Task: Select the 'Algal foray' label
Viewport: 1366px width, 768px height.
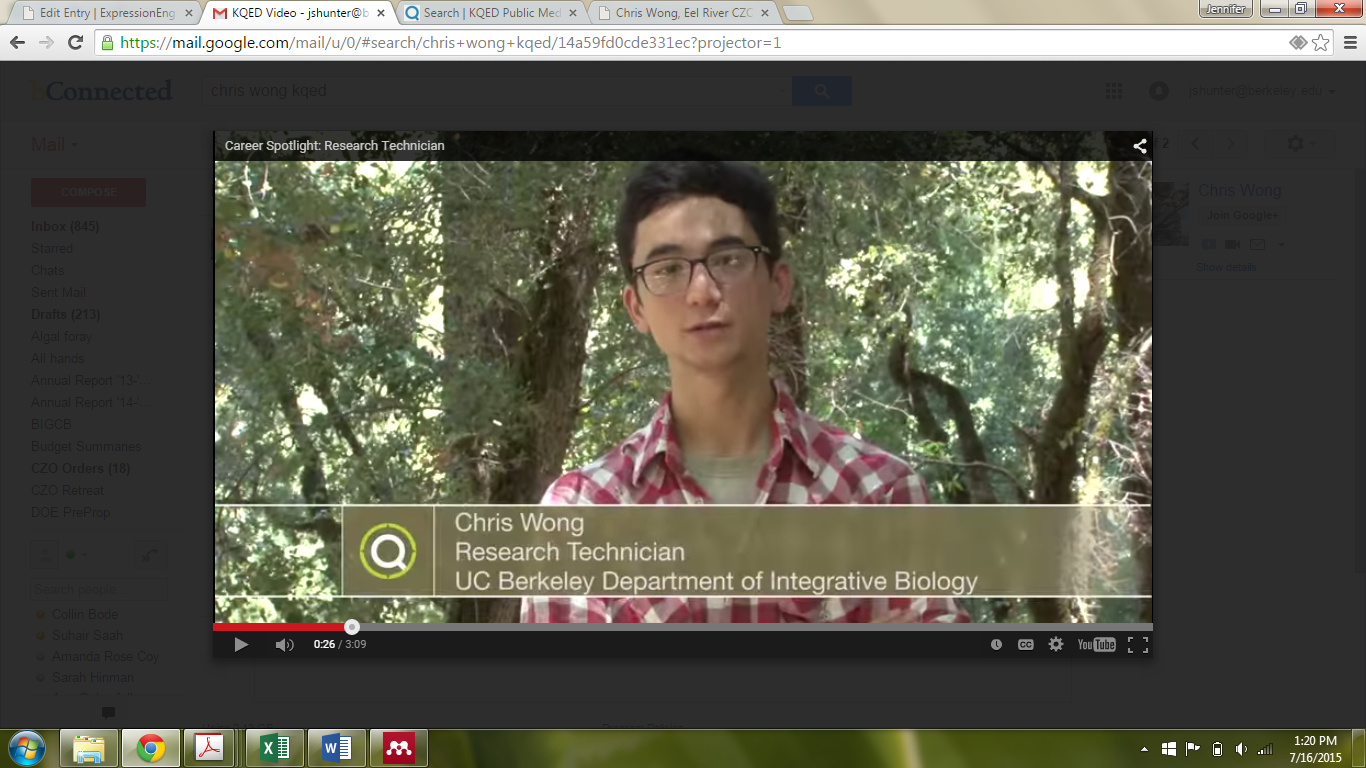Action: point(61,337)
